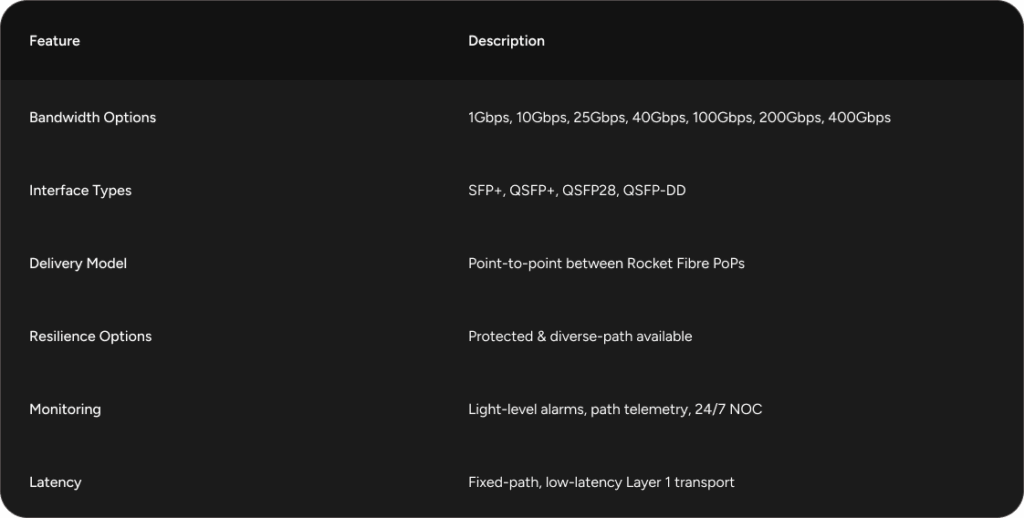Select the Monitoring row label

coord(65,409)
